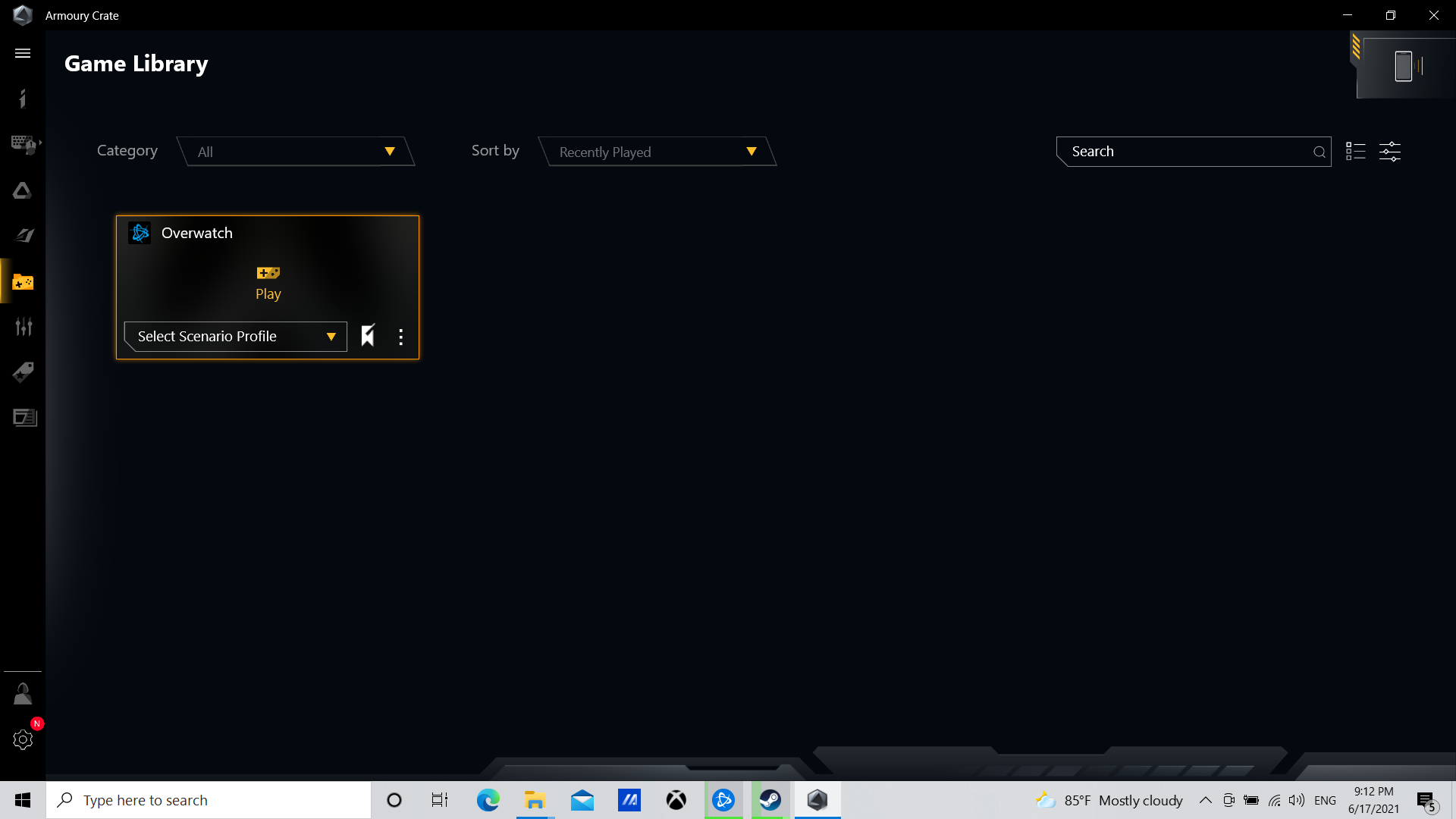This screenshot has height=819, width=1456.
Task: Expand the Sort by Recently Played dropdown
Action: 657,152
